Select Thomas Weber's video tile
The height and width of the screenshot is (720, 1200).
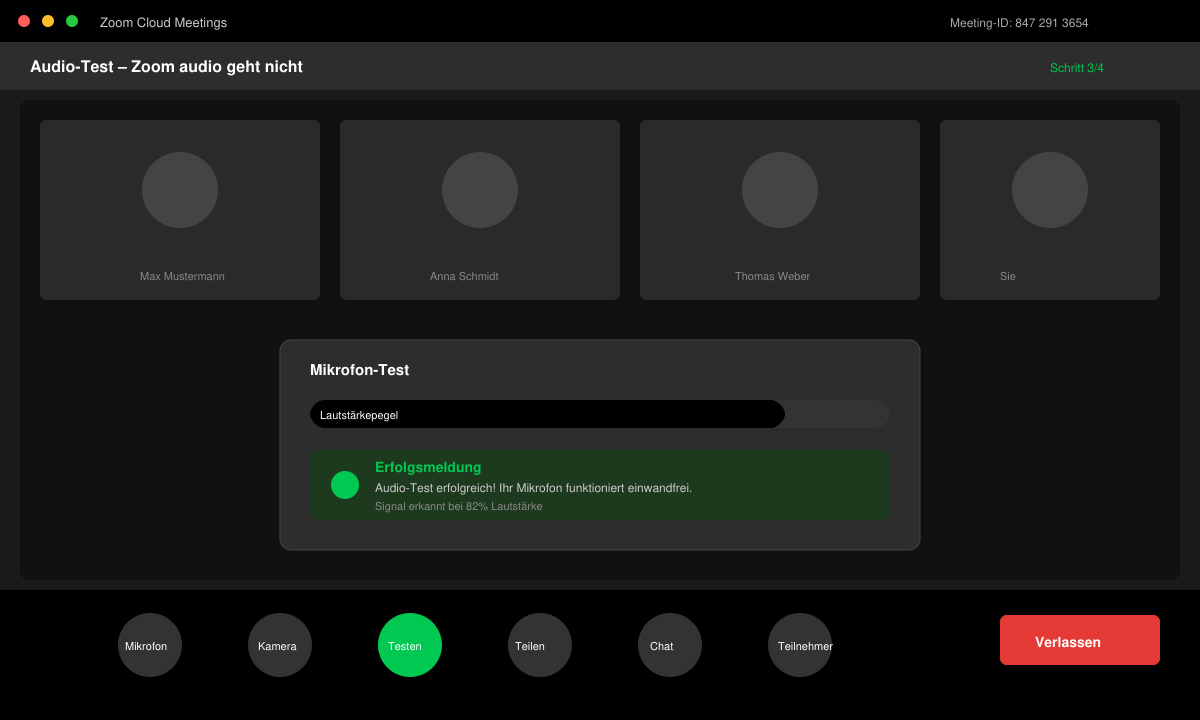point(780,210)
